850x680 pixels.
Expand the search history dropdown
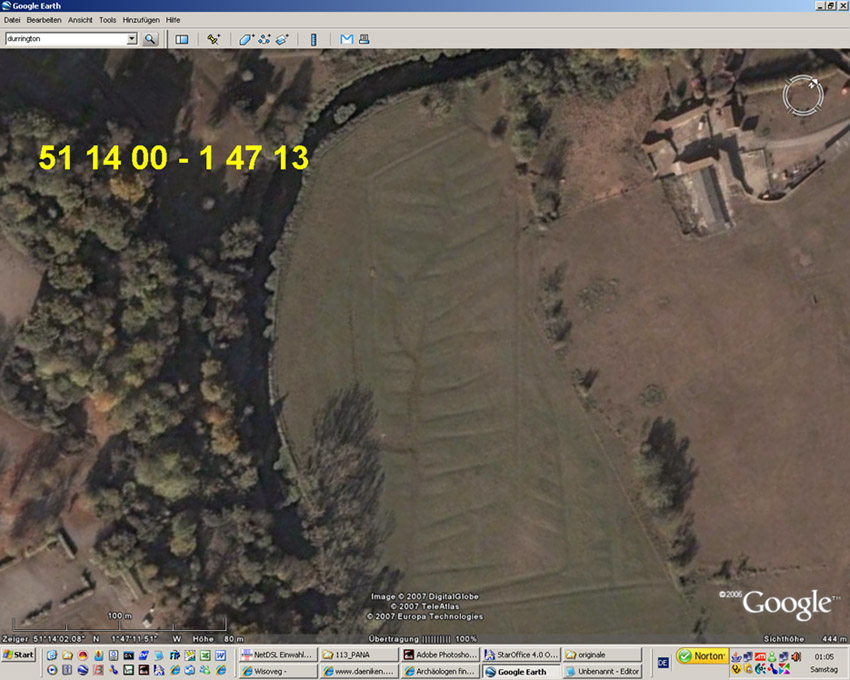(131, 39)
